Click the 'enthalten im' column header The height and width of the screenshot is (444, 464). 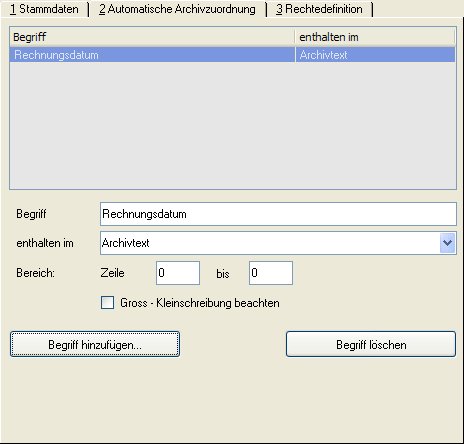click(x=375, y=37)
